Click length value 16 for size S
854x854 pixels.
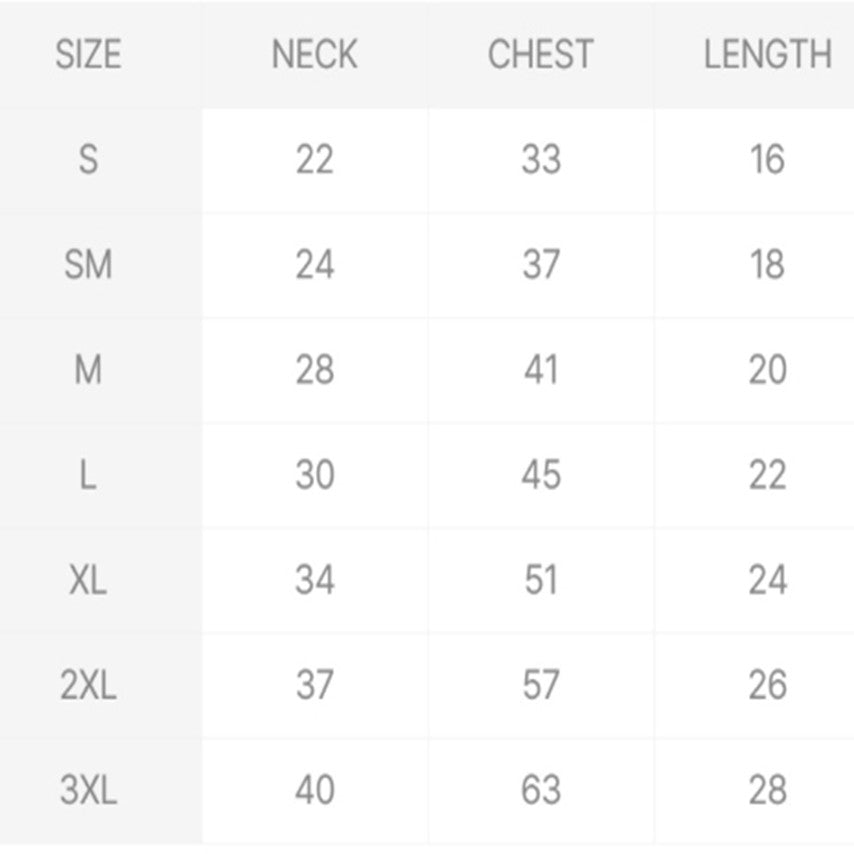[768, 160]
